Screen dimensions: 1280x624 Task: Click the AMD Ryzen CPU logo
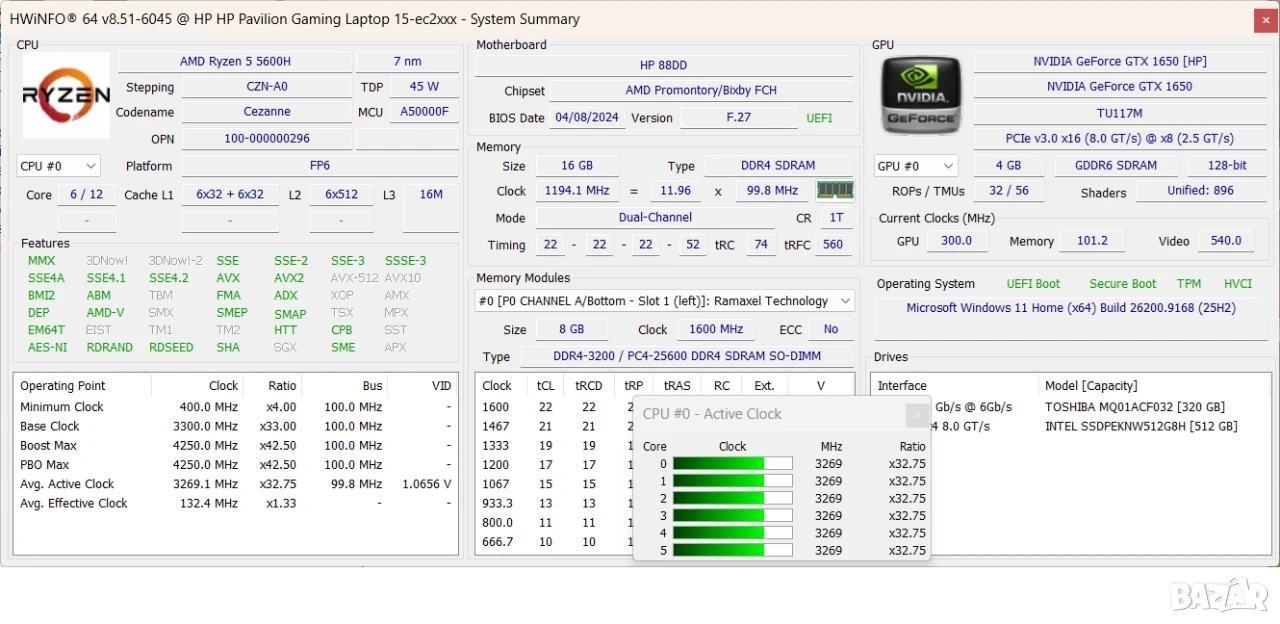tap(66, 95)
